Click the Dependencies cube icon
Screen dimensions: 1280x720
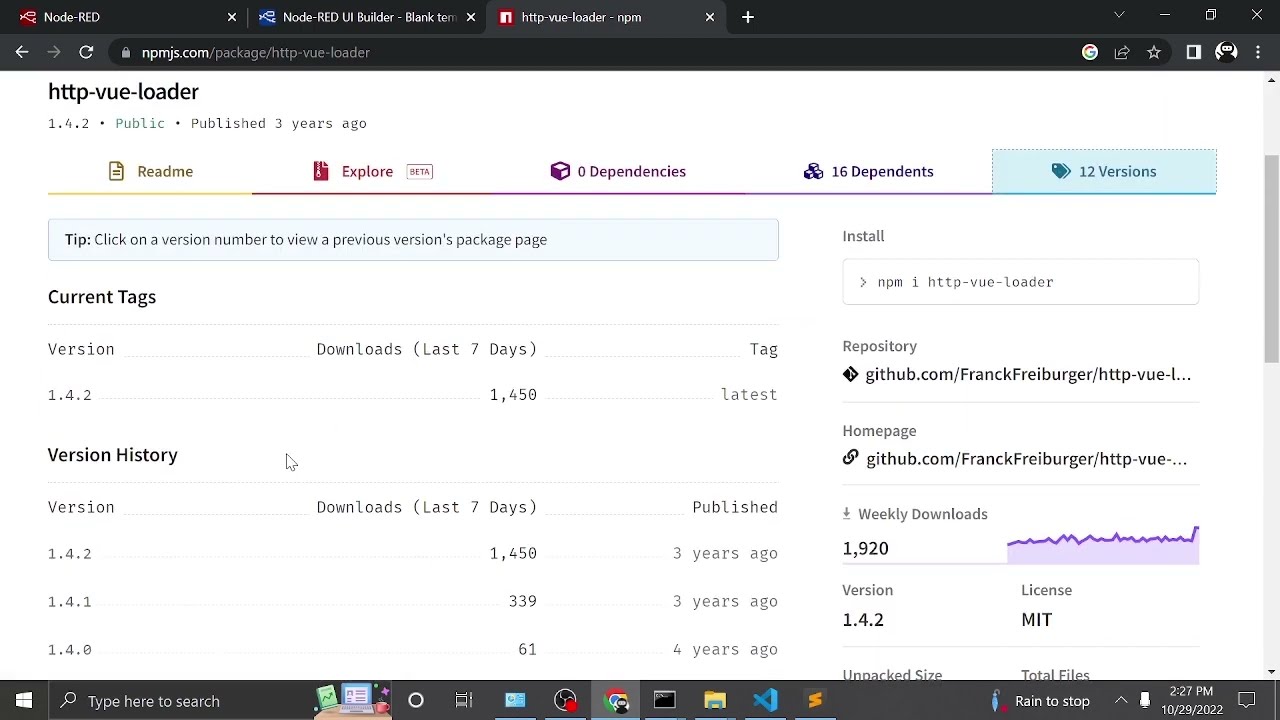pyautogui.click(x=560, y=171)
